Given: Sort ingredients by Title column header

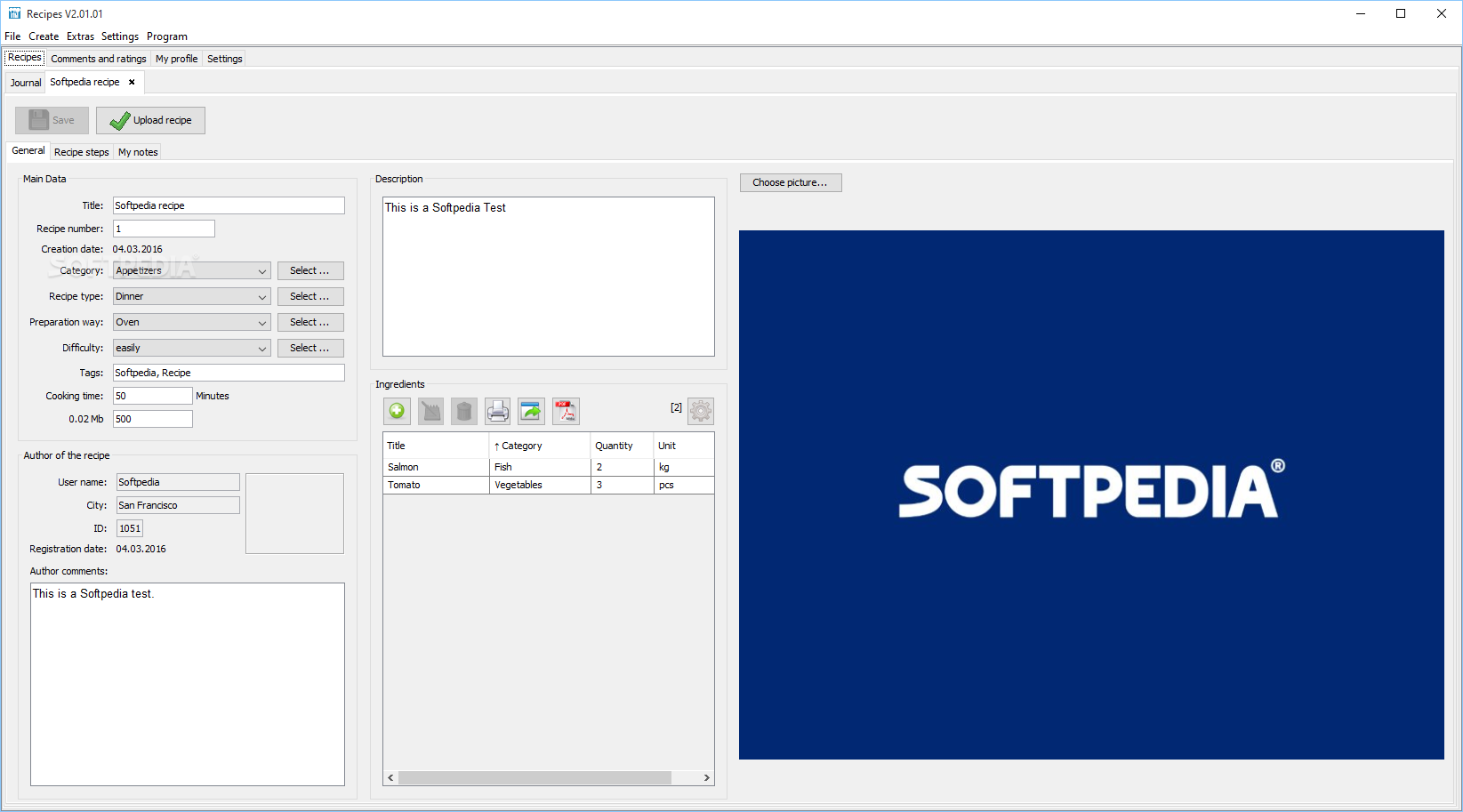Looking at the screenshot, I should [x=436, y=446].
